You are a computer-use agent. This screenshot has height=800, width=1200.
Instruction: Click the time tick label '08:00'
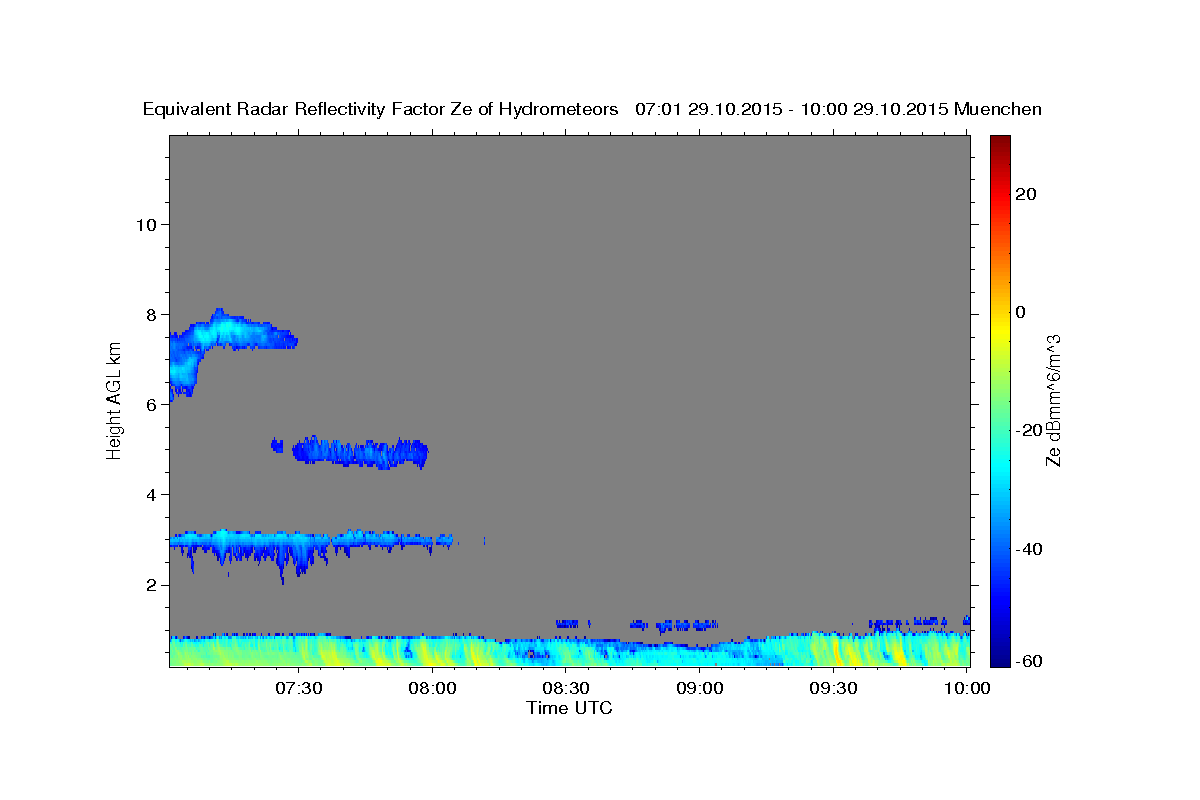click(x=433, y=688)
